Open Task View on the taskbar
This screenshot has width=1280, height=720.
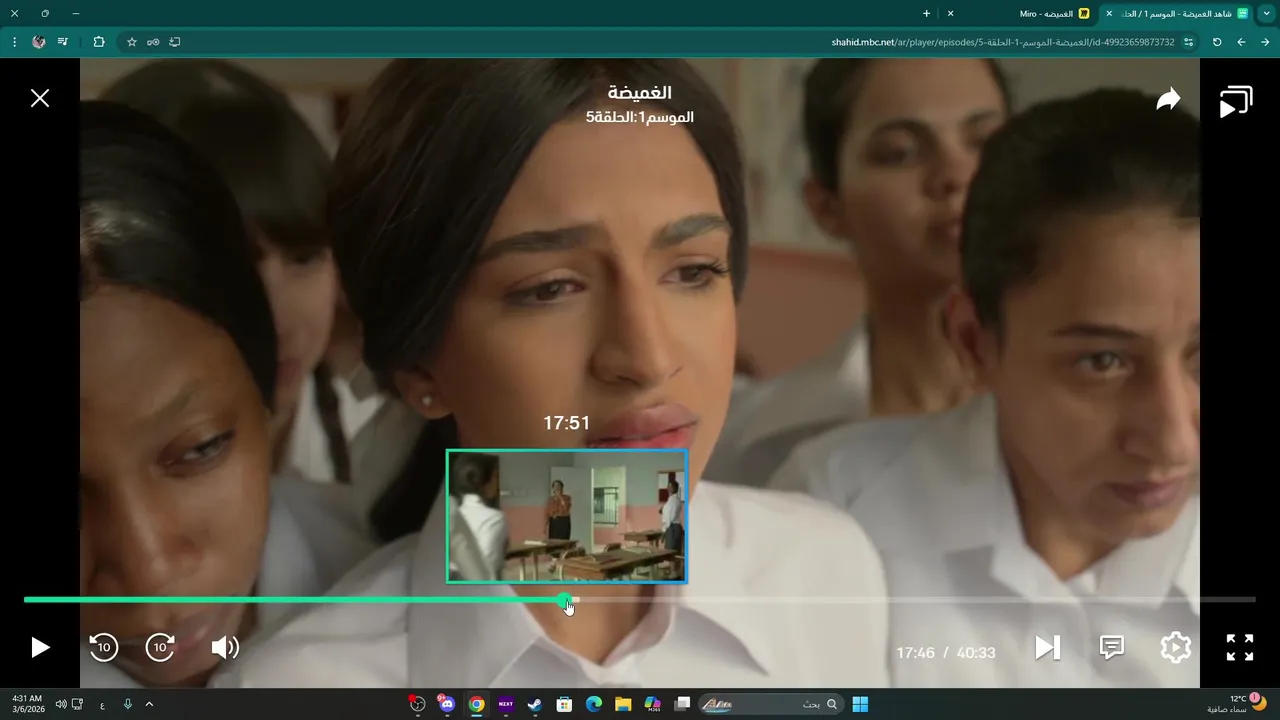pyautogui.click(x=682, y=704)
